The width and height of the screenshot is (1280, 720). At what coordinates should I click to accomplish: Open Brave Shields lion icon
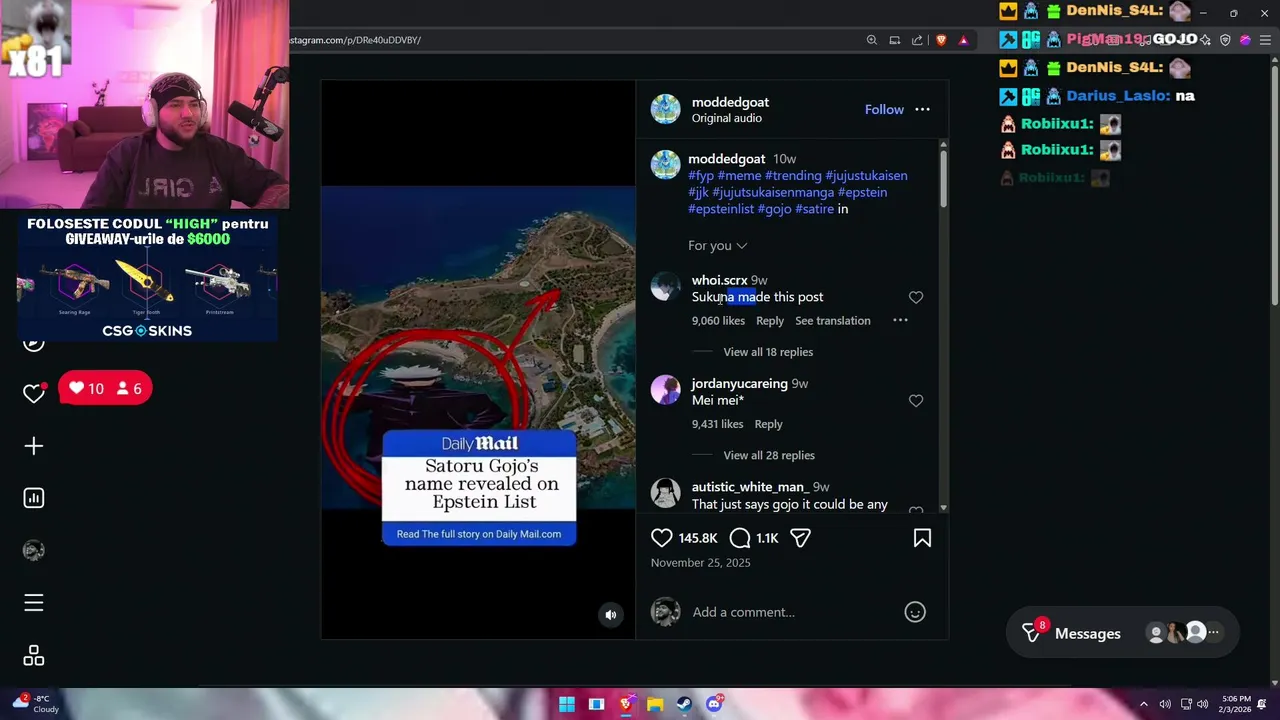(941, 40)
